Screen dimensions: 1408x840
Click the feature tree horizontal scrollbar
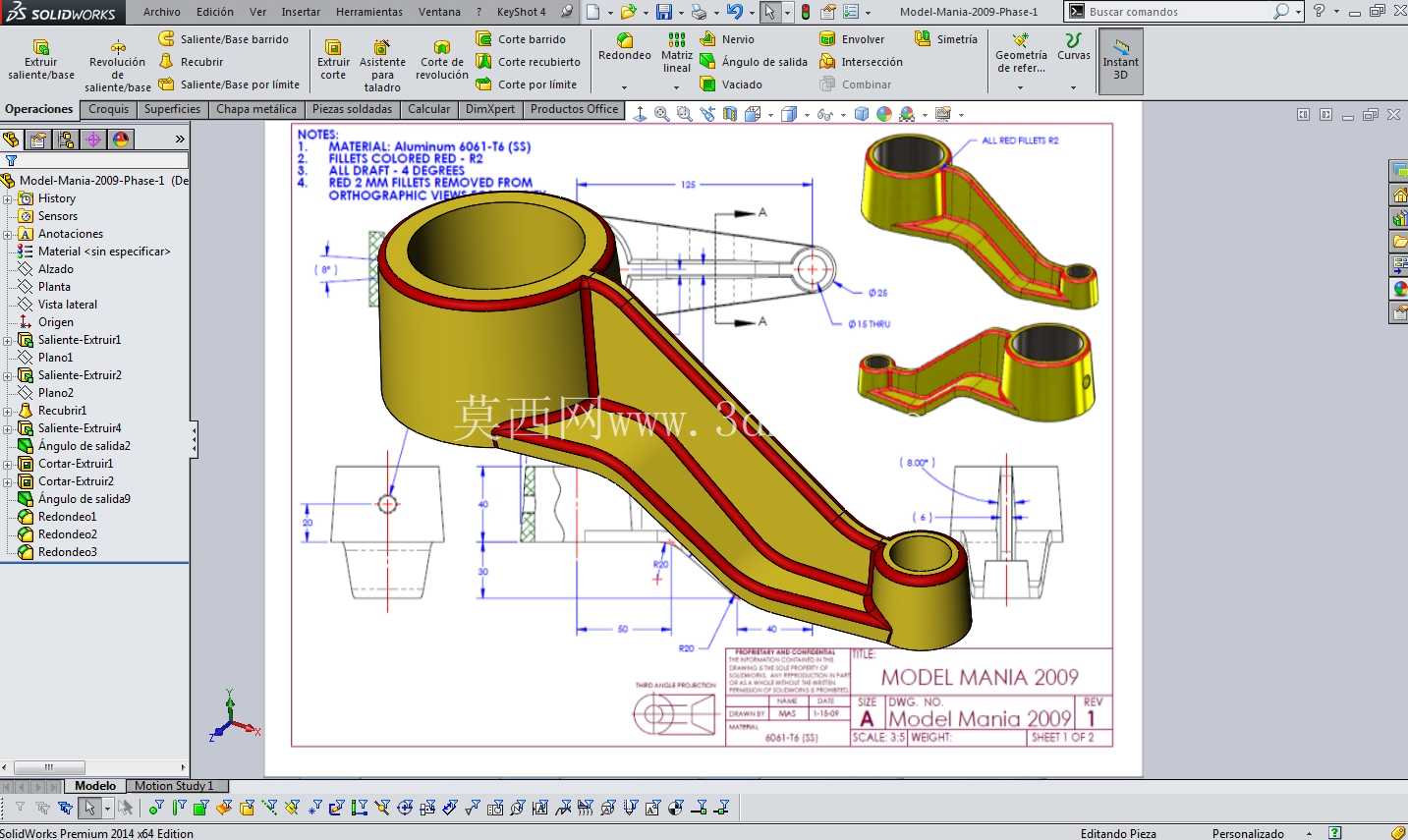pos(48,767)
